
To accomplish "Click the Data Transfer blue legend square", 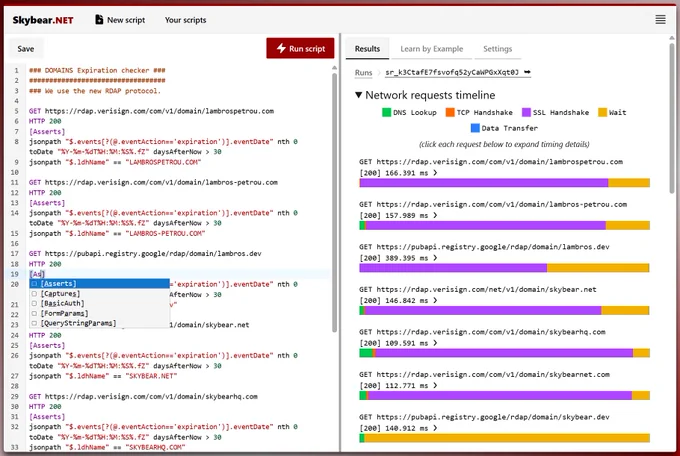I will [475, 128].
